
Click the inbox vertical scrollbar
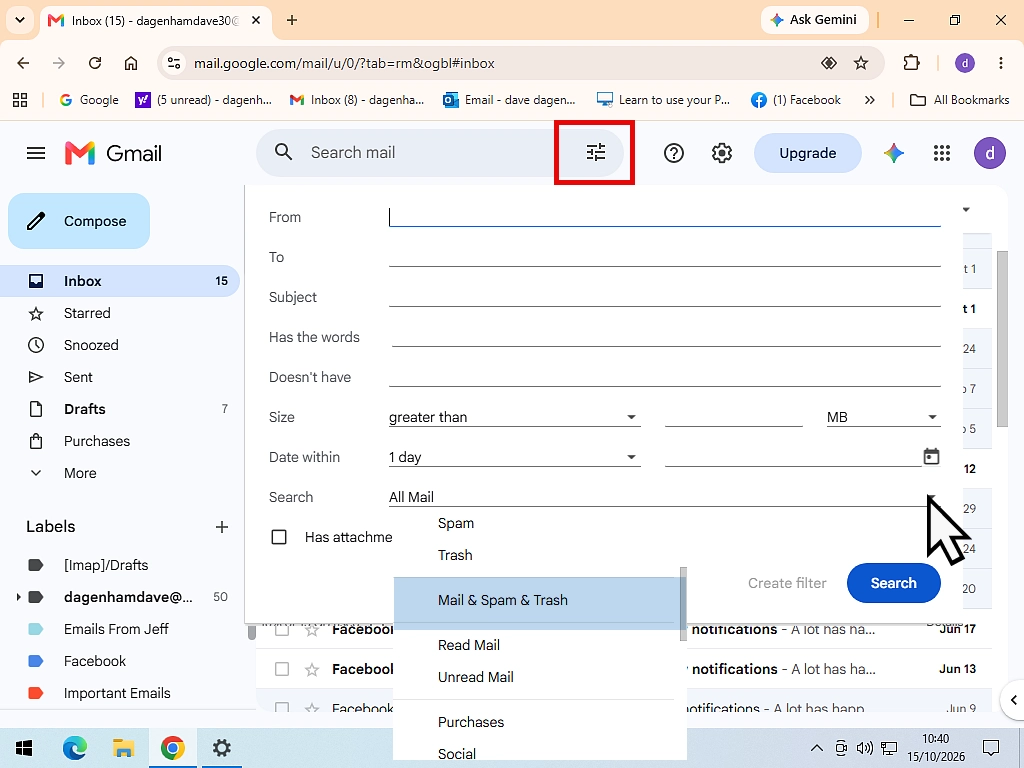1002,340
